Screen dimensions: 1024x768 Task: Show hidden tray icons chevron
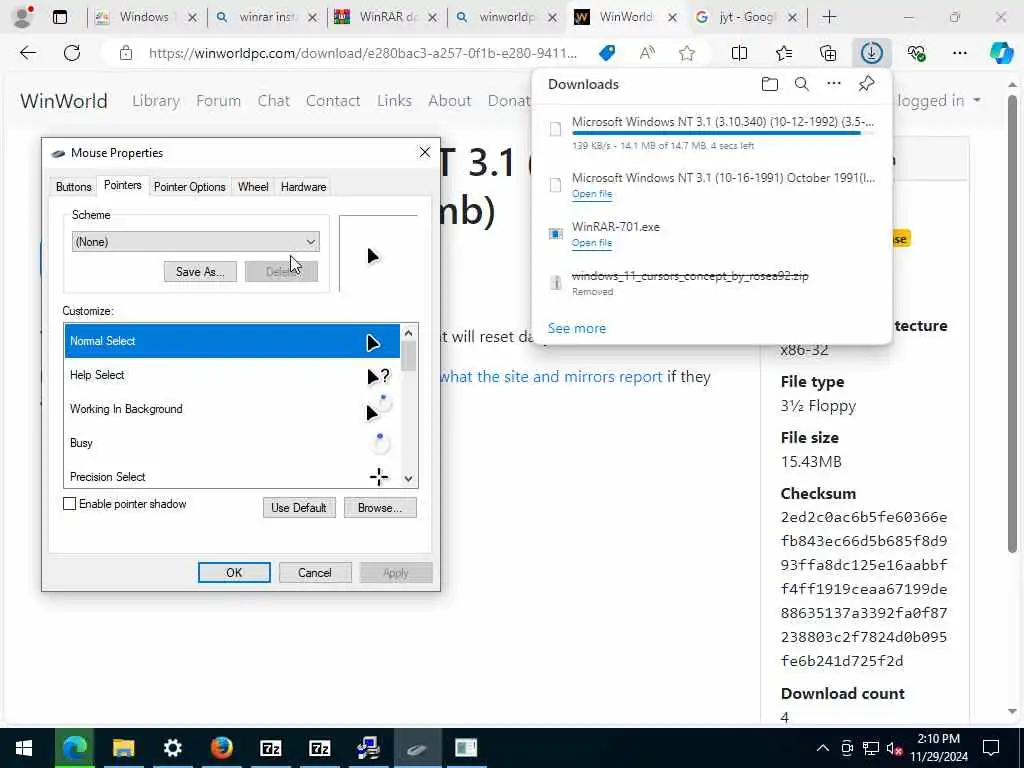(x=823, y=748)
